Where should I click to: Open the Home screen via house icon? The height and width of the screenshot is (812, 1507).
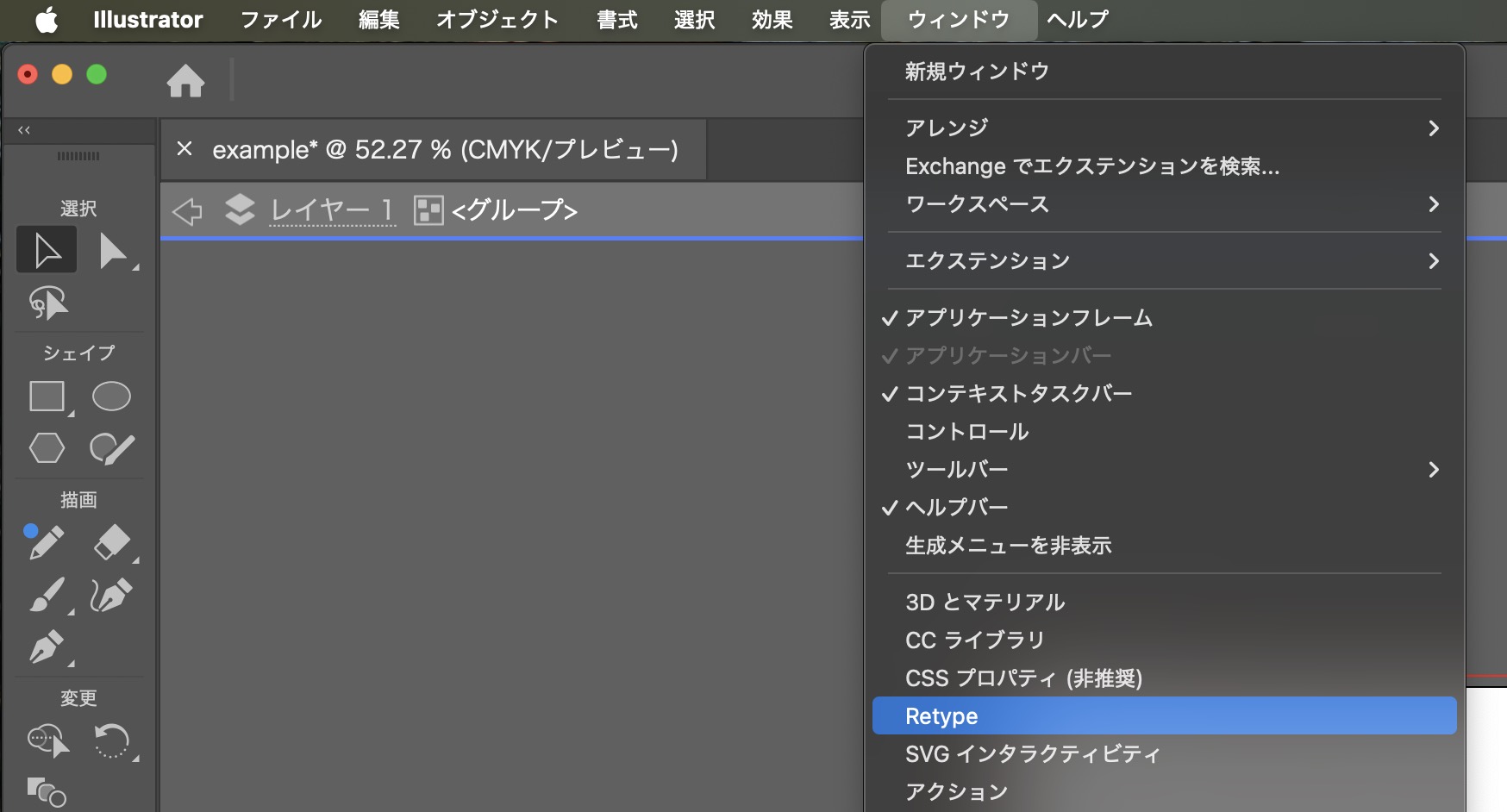pyautogui.click(x=186, y=79)
